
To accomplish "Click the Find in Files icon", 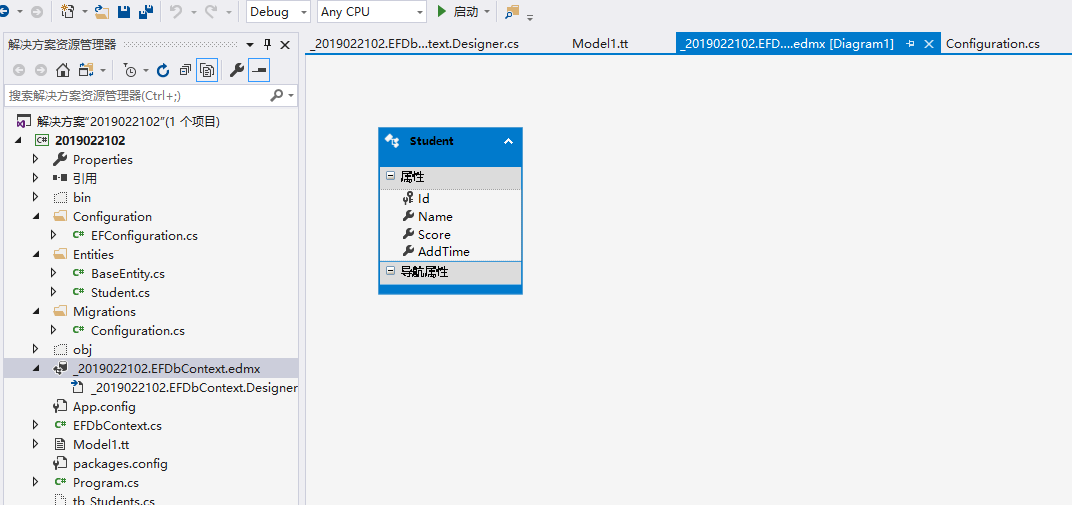I will [x=511, y=12].
